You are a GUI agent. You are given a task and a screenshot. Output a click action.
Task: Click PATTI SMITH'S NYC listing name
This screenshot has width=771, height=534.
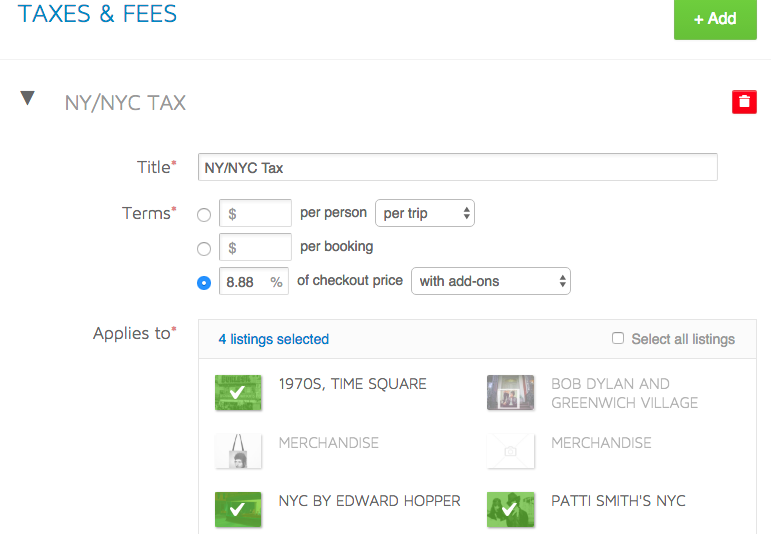tap(618, 501)
